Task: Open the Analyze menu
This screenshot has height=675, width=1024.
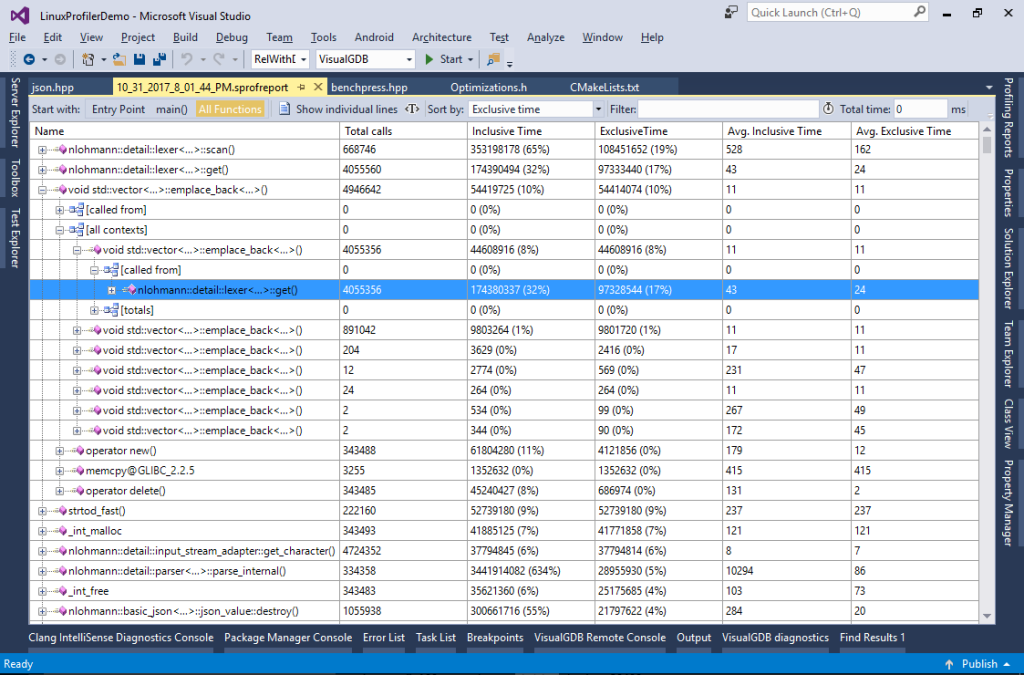Action: (x=545, y=37)
